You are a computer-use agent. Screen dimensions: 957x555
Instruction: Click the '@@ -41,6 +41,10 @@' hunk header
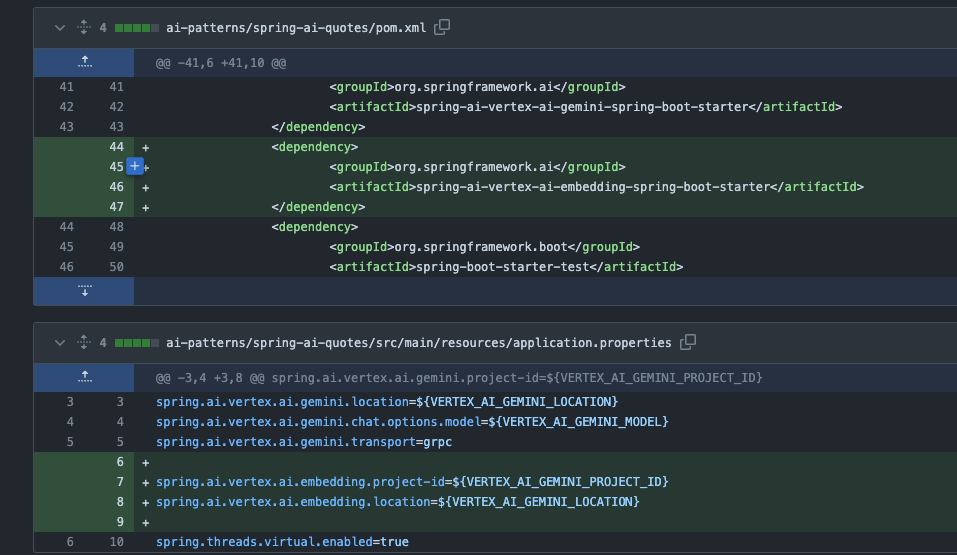coord(221,63)
